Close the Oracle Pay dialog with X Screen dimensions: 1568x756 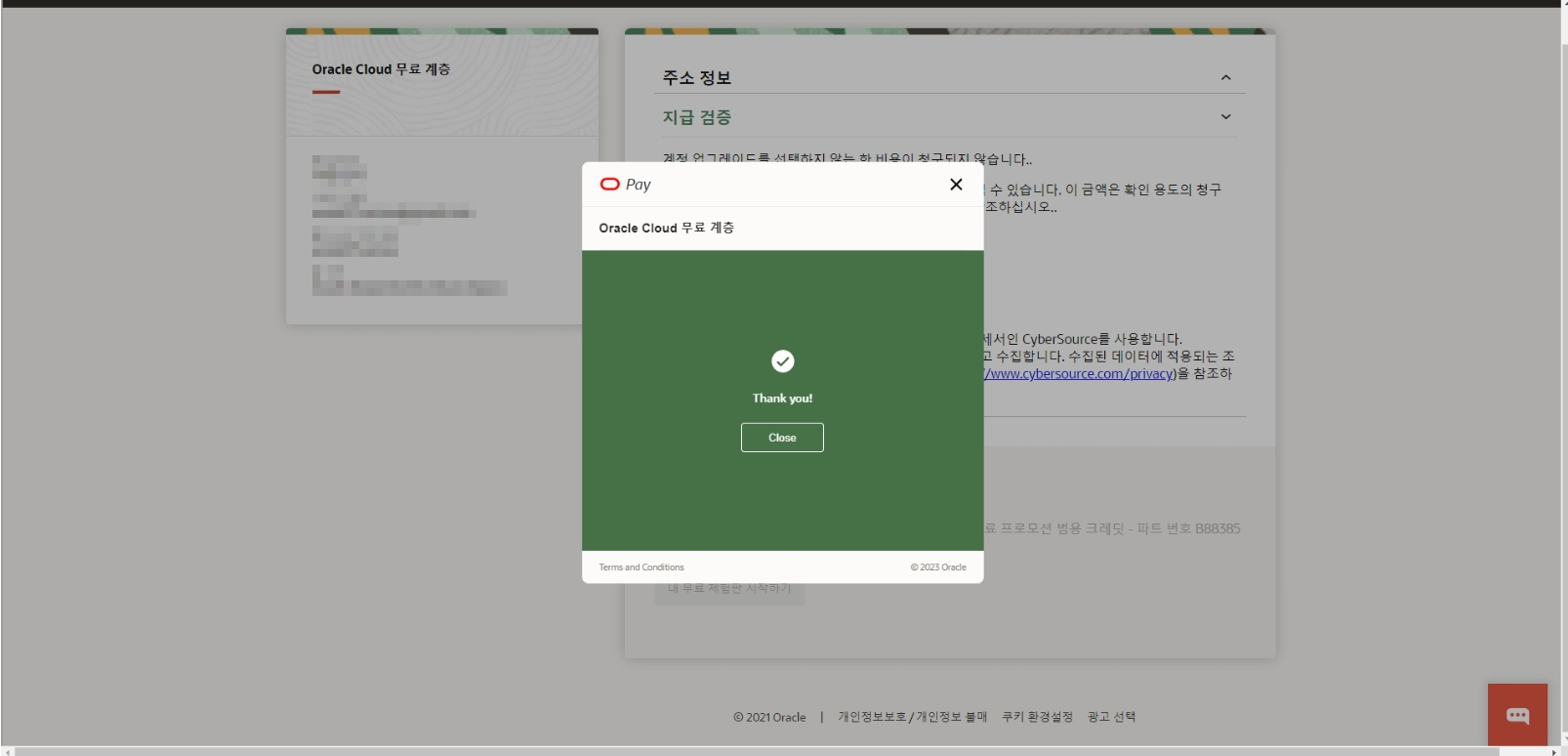point(956,184)
